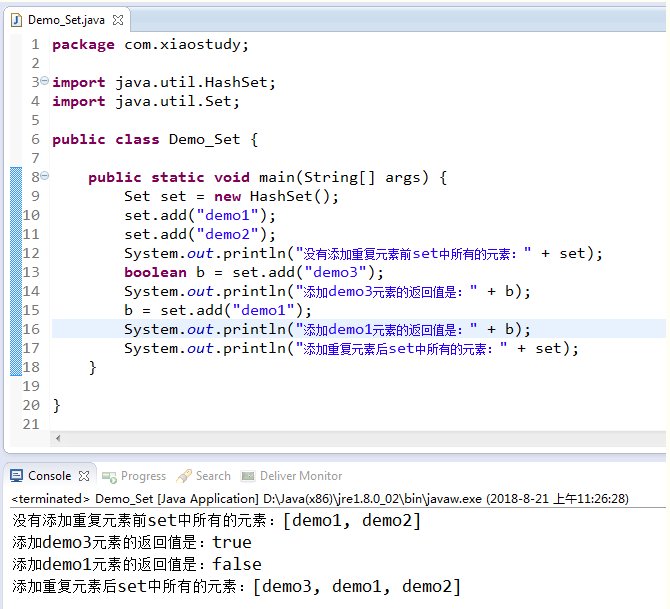This screenshot has width=670, height=609.
Task: Click 'java.util.Set' import on line 4
Action: [x=173, y=101]
